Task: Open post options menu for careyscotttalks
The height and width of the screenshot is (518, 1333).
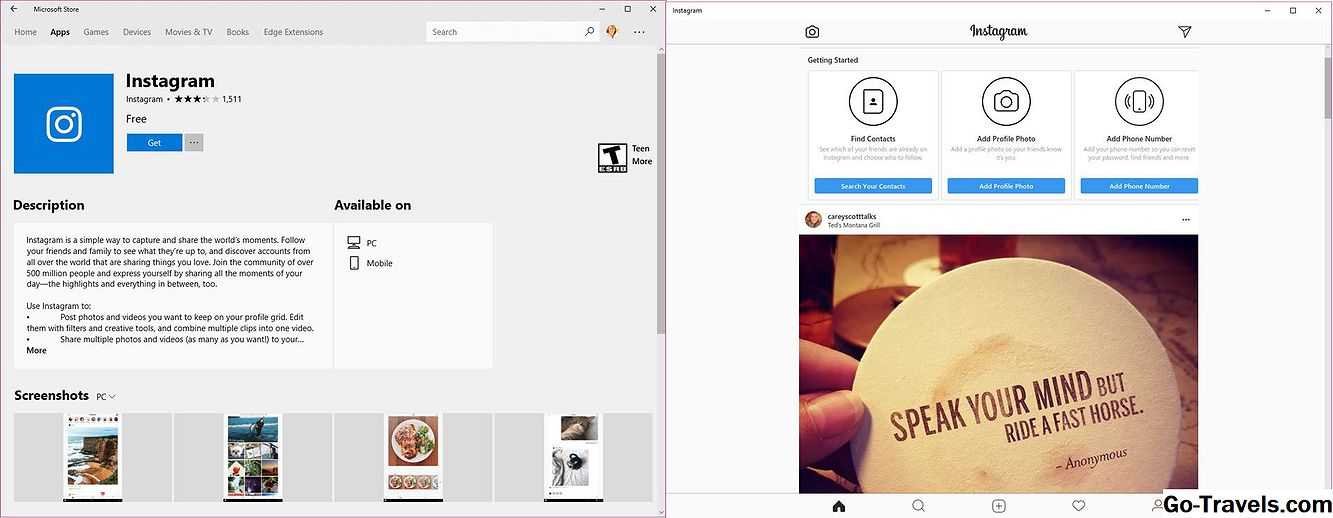Action: click(1186, 219)
